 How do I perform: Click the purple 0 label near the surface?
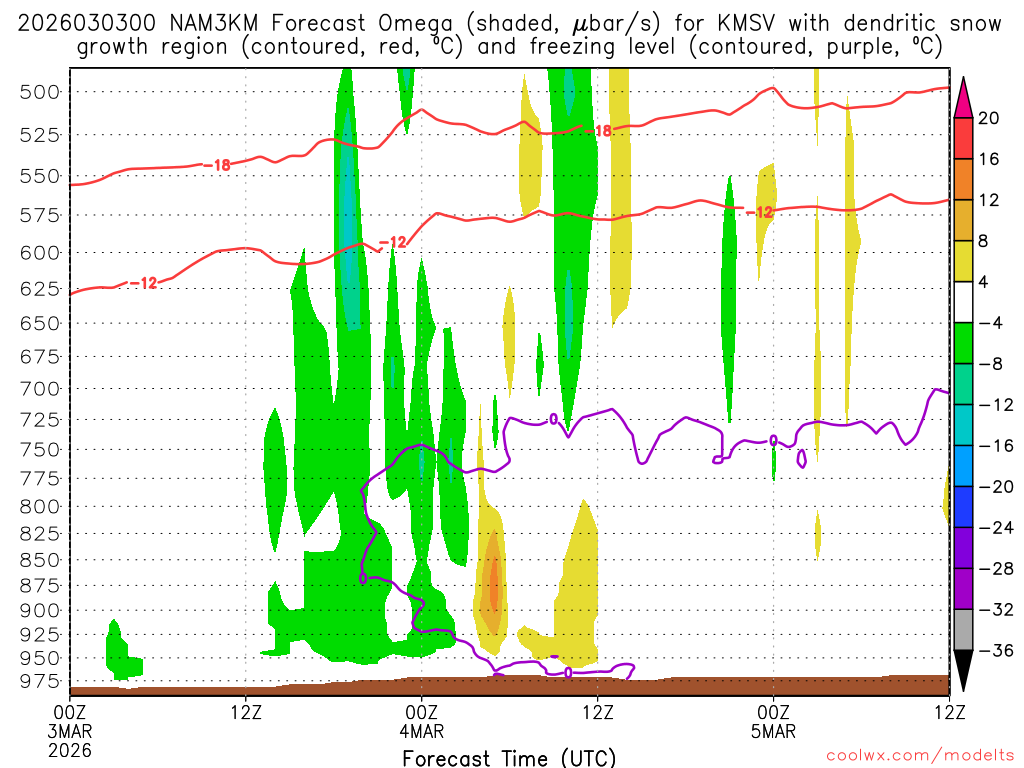point(568,672)
